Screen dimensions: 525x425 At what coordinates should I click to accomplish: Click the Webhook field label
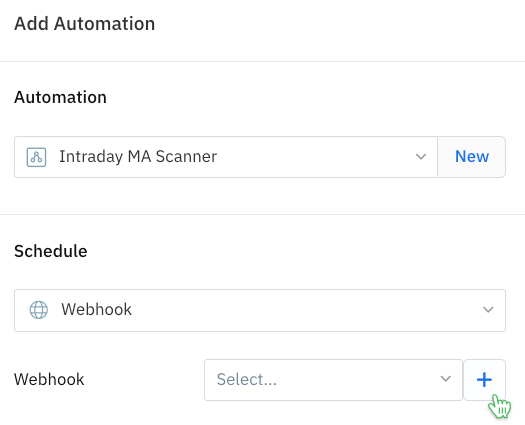pos(49,380)
